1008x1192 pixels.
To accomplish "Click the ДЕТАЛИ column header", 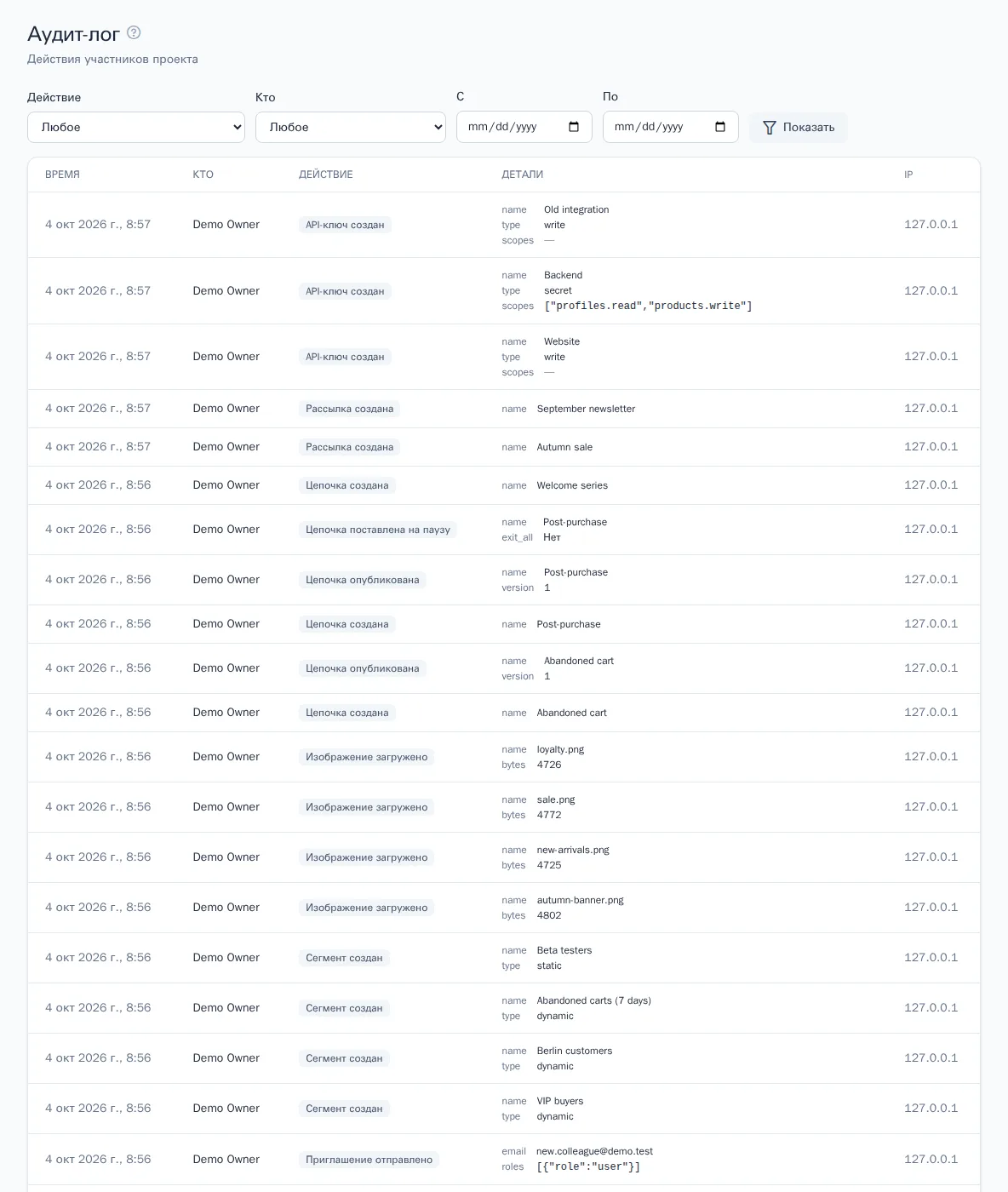I will tap(522, 175).
